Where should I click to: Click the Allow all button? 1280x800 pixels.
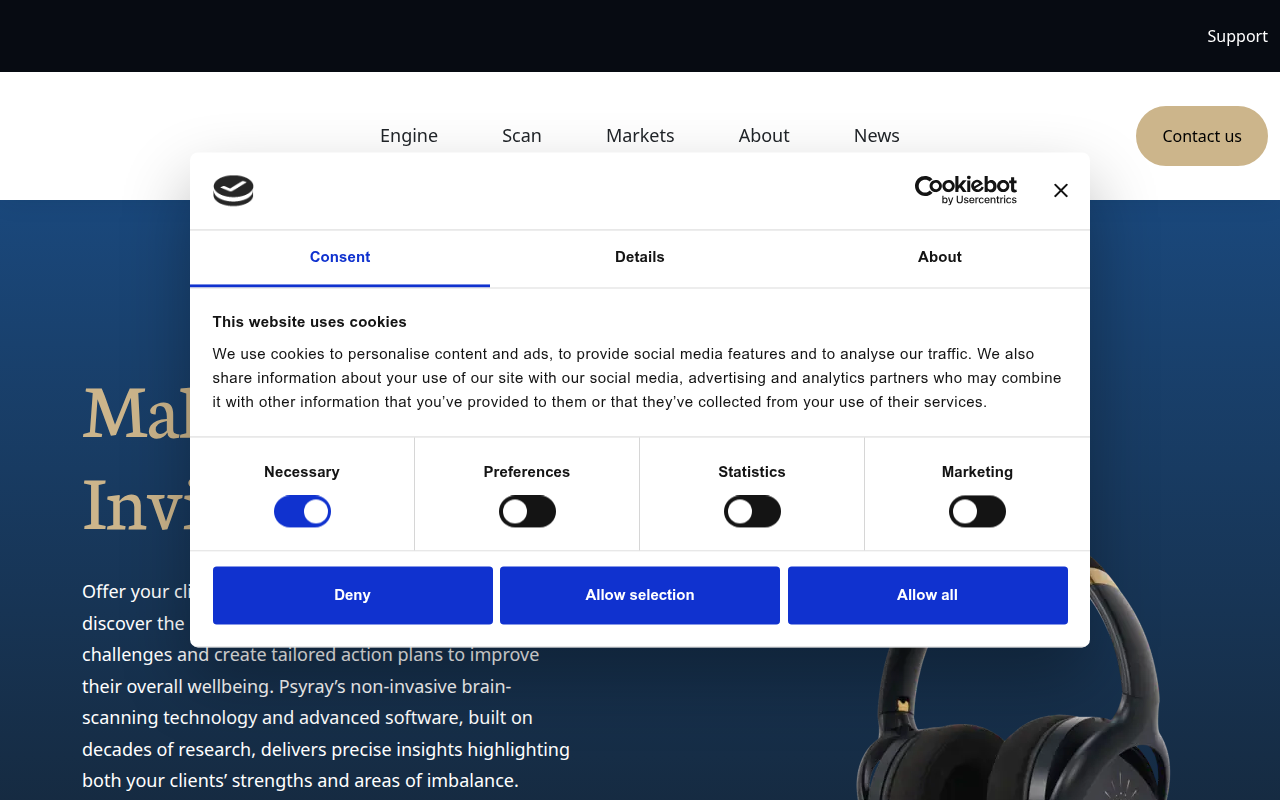[x=928, y=595]
